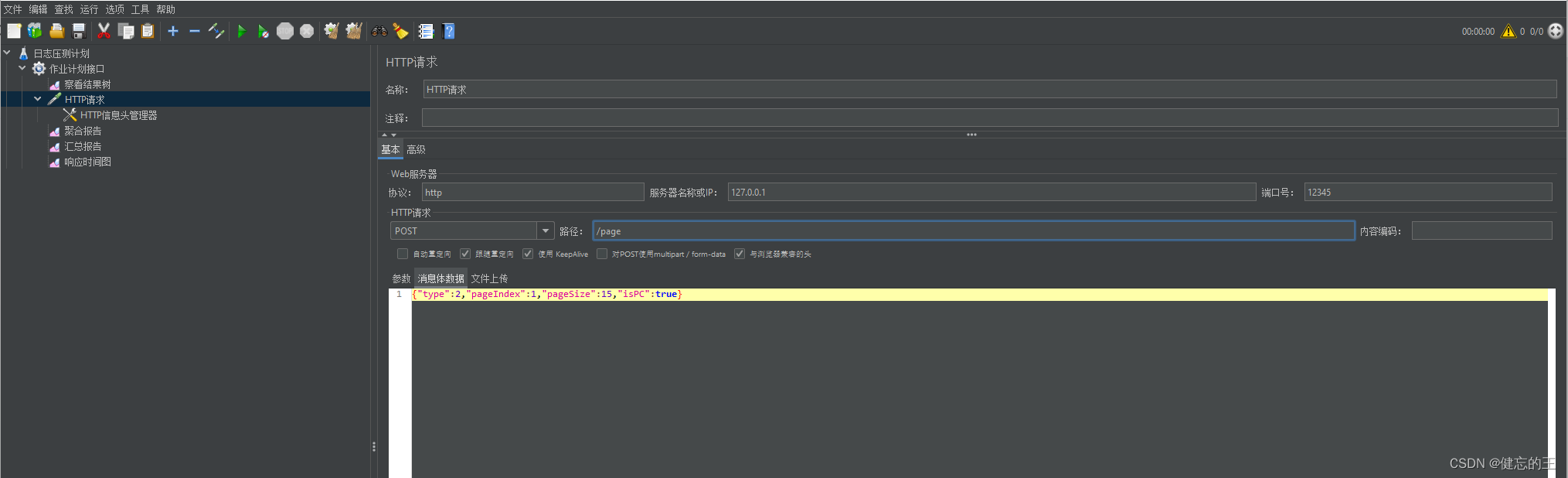This screenshot has width=1568, height=478.
Task: Switch to the 参数 tab
Action: (401, 278)
